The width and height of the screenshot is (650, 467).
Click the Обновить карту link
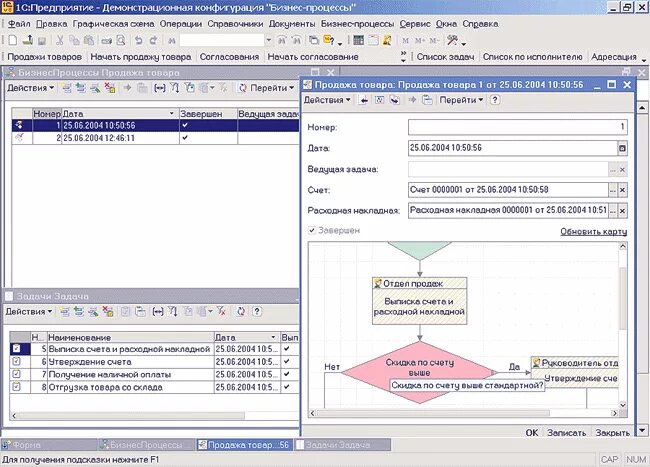point(594,232)
